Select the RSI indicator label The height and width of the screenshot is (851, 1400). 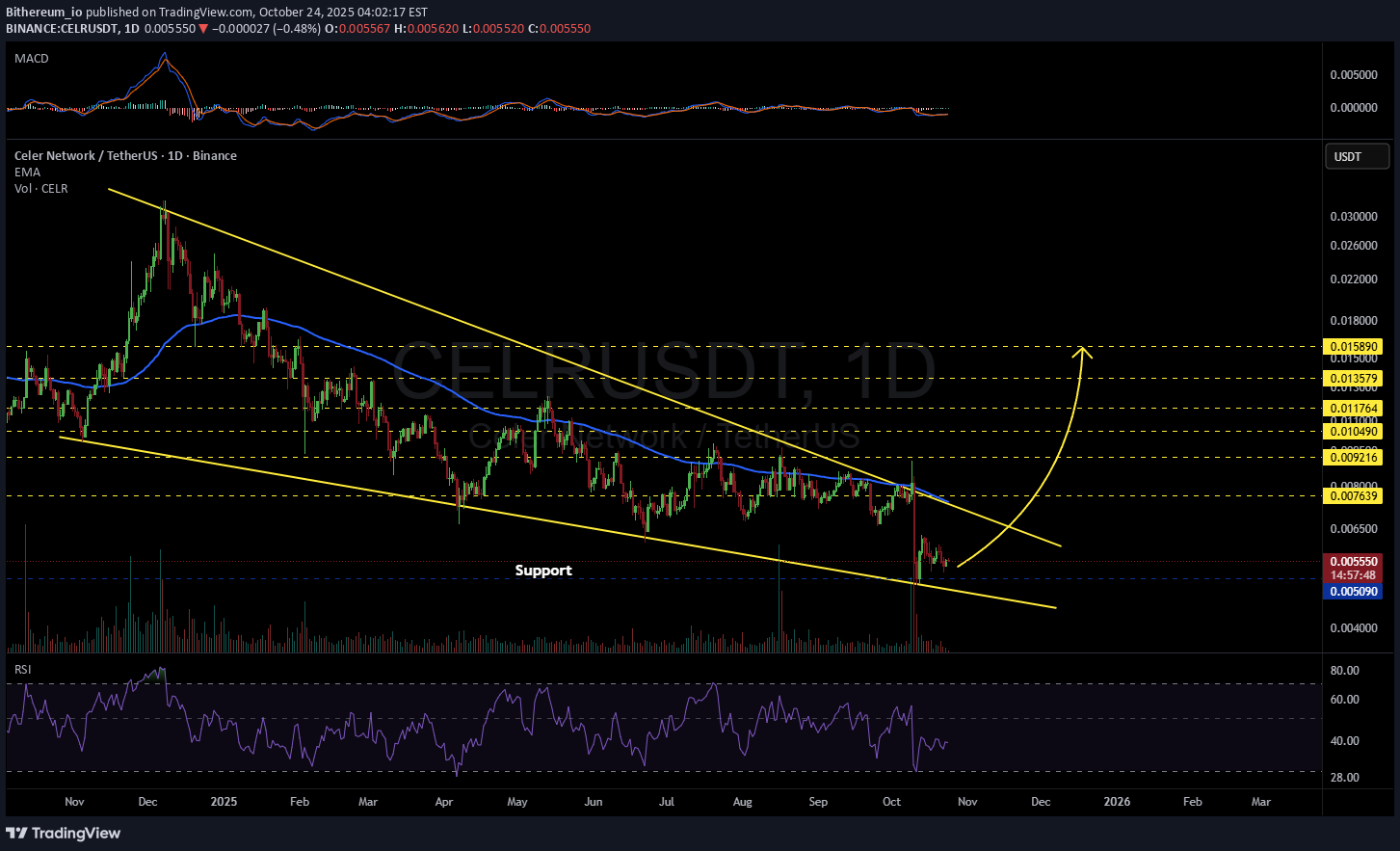(22, 670)
